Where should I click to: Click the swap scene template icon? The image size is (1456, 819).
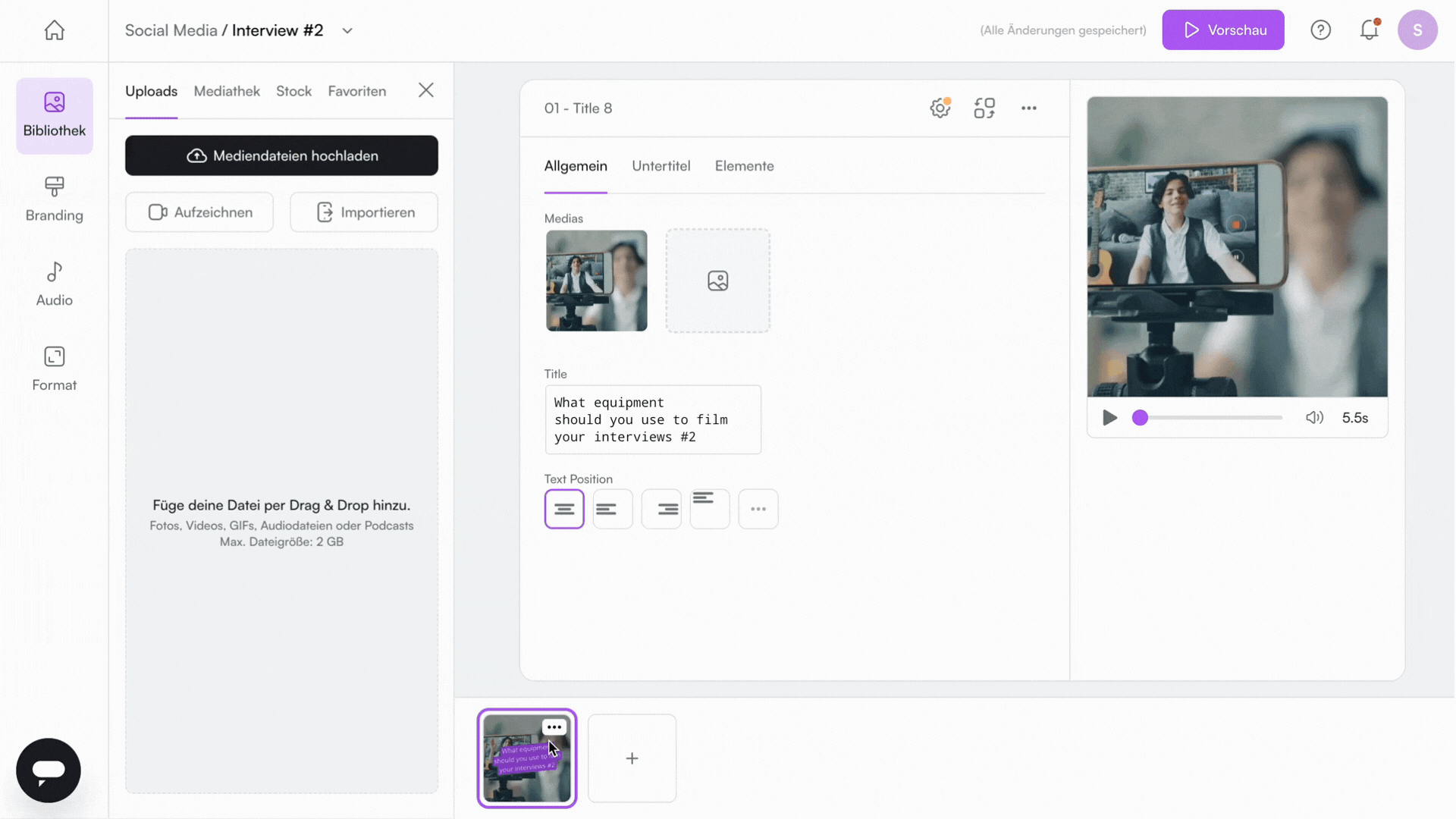click(x=984, y=108)
